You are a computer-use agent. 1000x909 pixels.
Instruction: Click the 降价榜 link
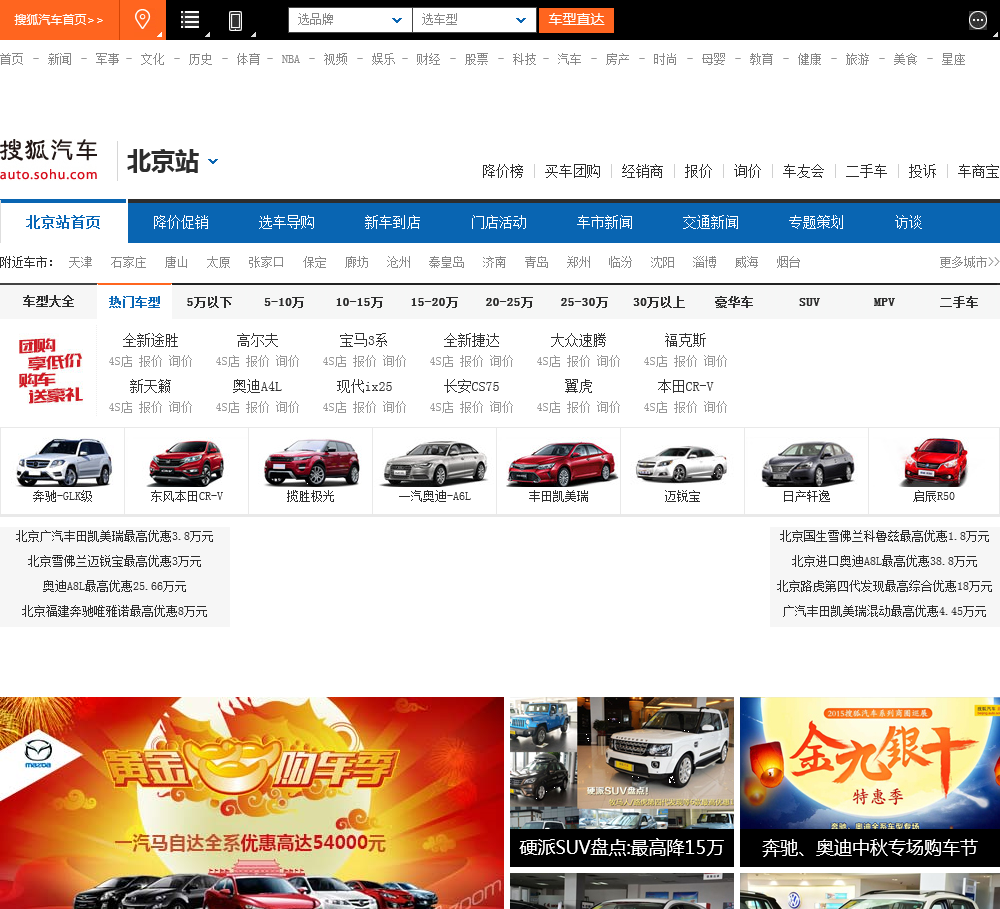[503, 171]
